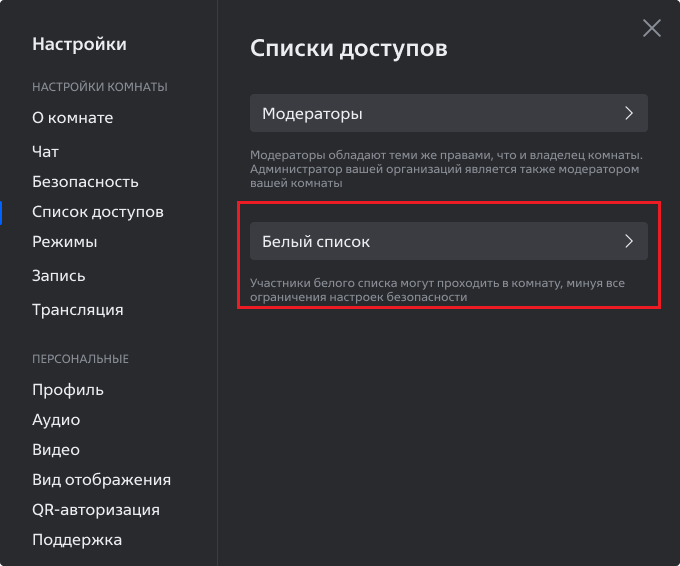Switch to Режимы settings
This screenshot has height=566, width=680.
click(x=65, y=242)
